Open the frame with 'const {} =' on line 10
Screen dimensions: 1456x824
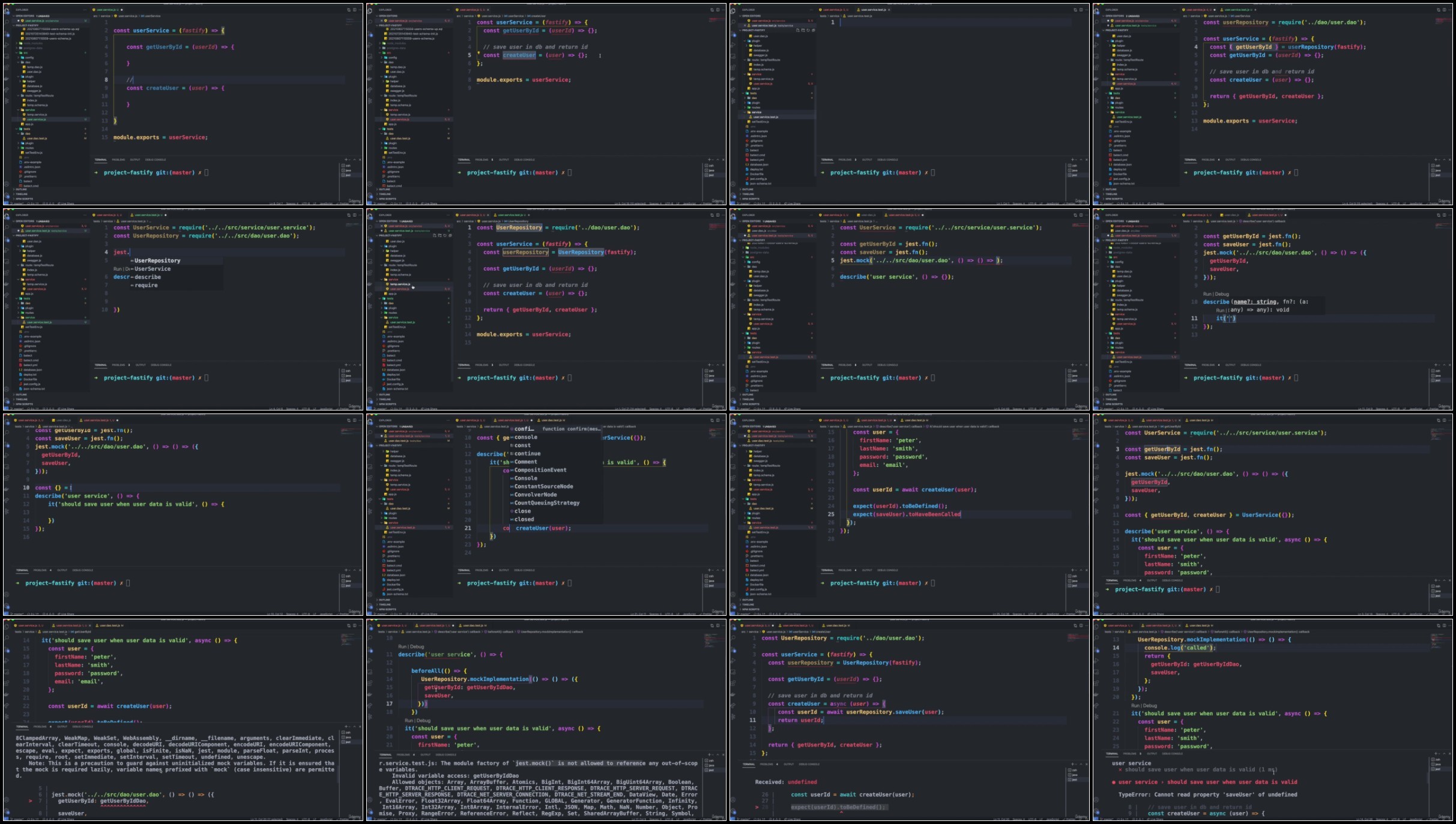tap(183, 515)
